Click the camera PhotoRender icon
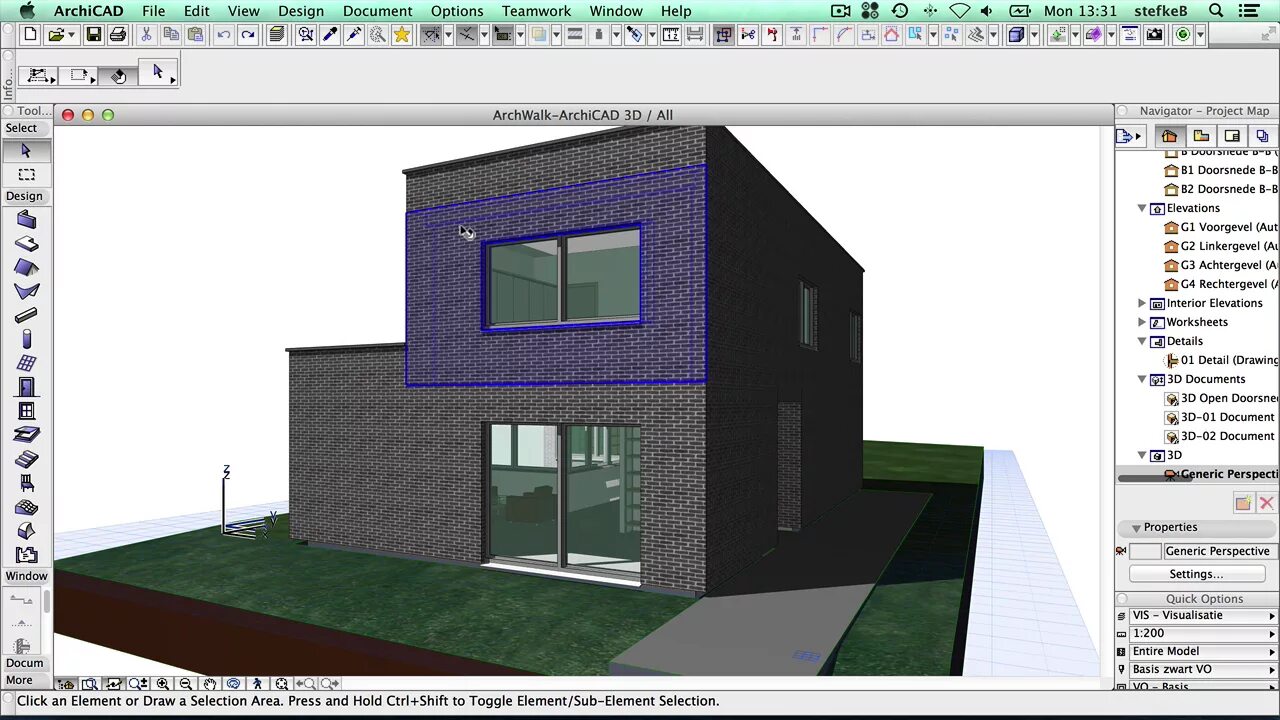Image resolution: width=1280 pixels, height=720 pixels. [1155, 35]
